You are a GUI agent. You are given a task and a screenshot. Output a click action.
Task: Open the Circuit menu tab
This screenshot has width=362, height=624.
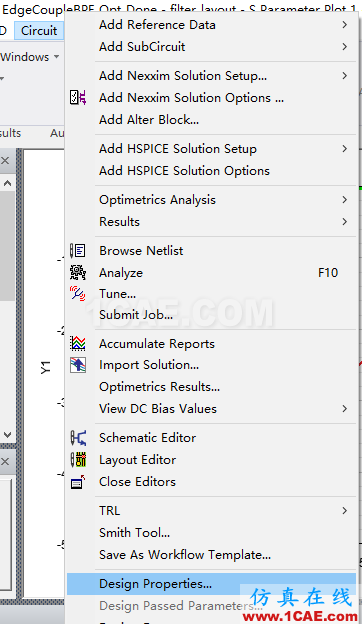(39, 31)
